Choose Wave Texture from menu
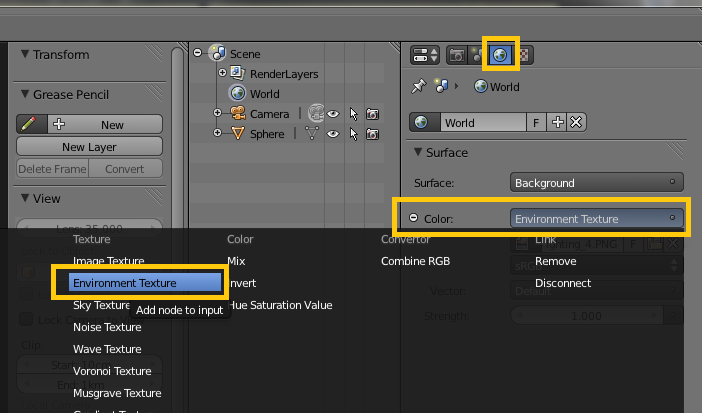Image resolution: width=702 pixels, height=413 pixels. point(107,349)
